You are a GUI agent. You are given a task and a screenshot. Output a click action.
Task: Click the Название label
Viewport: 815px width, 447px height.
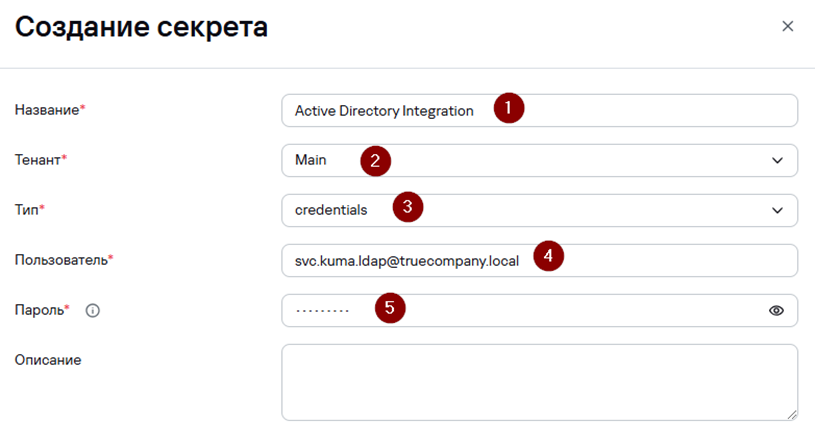click(47, 110)
